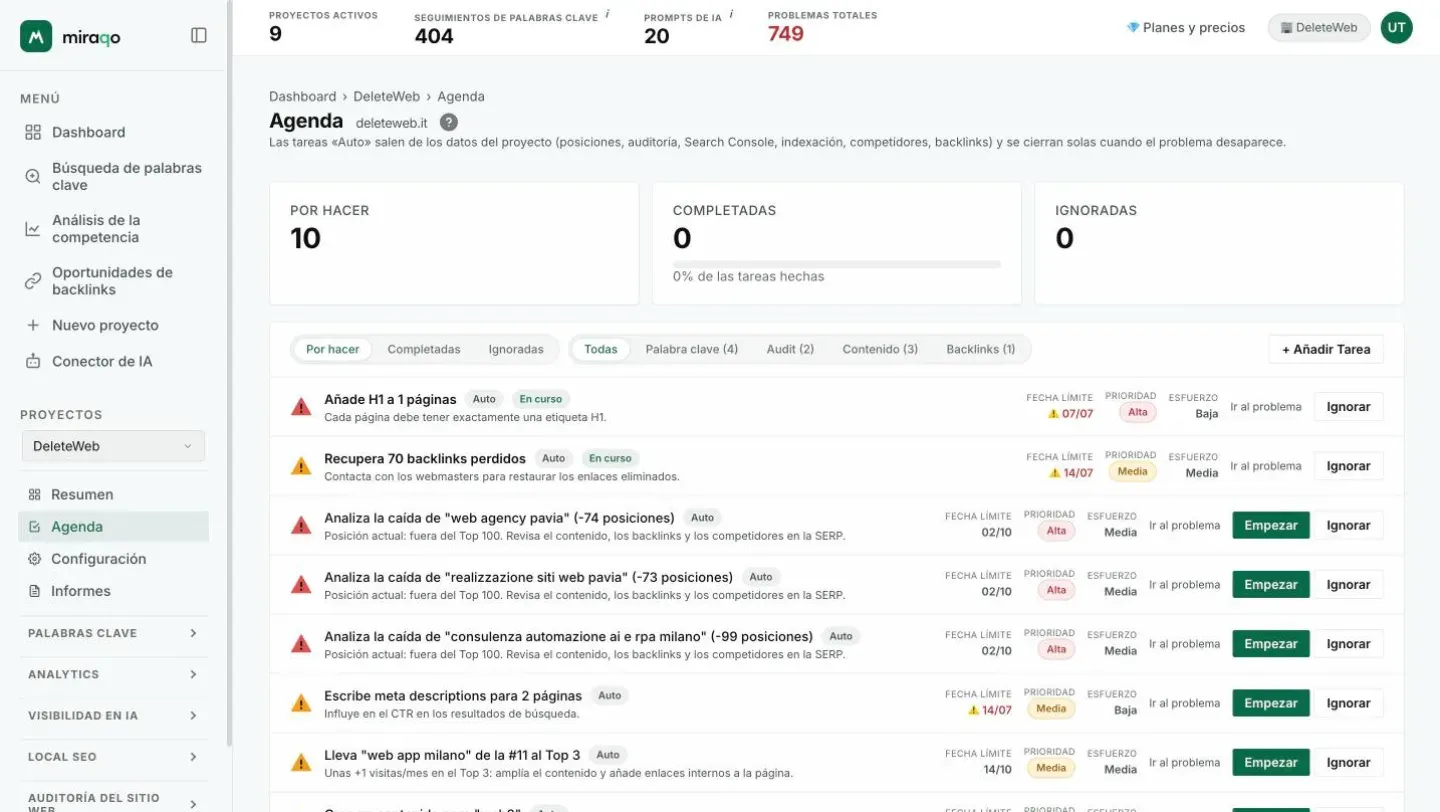Click the Resumen icon in sidebar
The image size is (1440, 812).
pos(35,494)
